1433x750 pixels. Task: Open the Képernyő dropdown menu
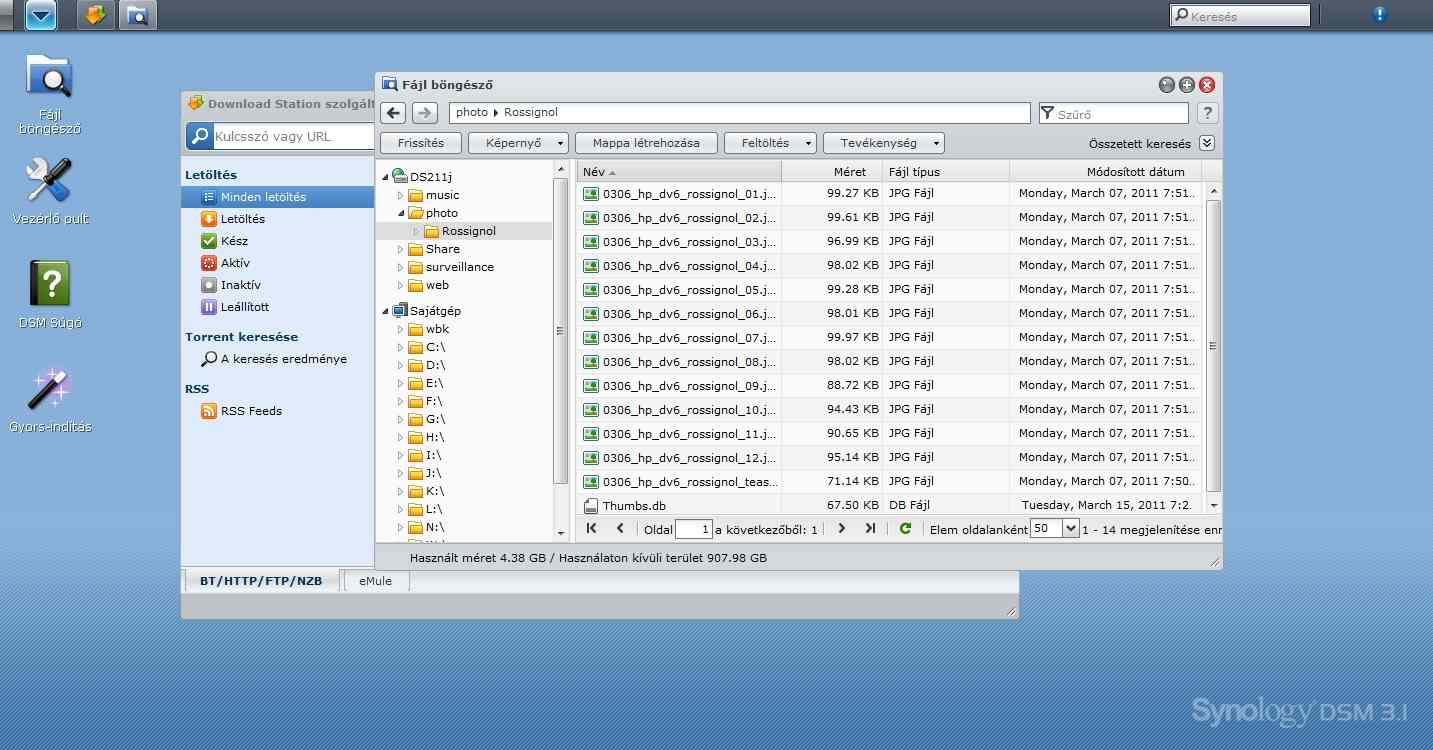tap(518, 143)
